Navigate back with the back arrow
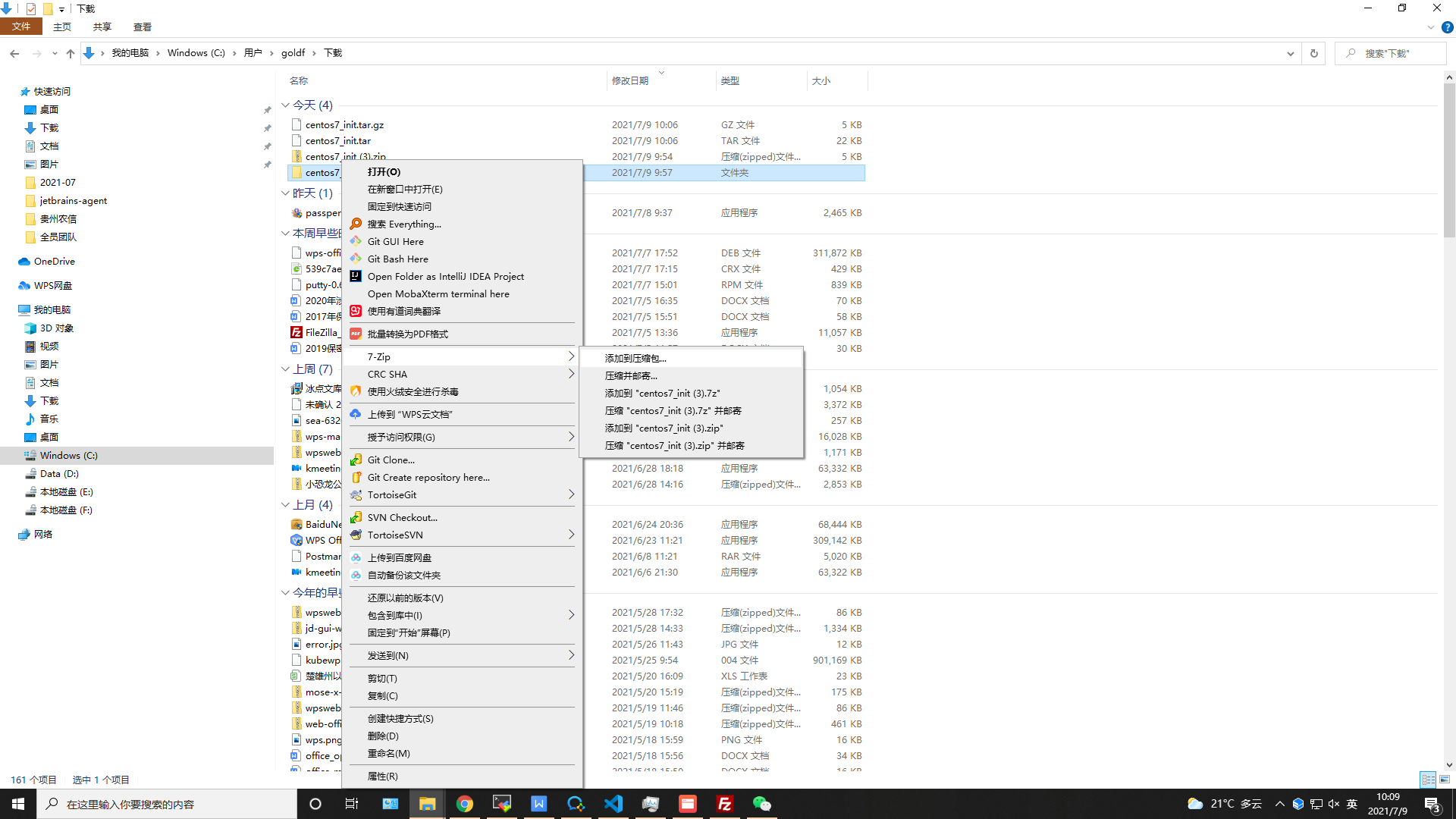Image resolution: width=1456 pixels, height=819 pixels. tap(14, 53)
